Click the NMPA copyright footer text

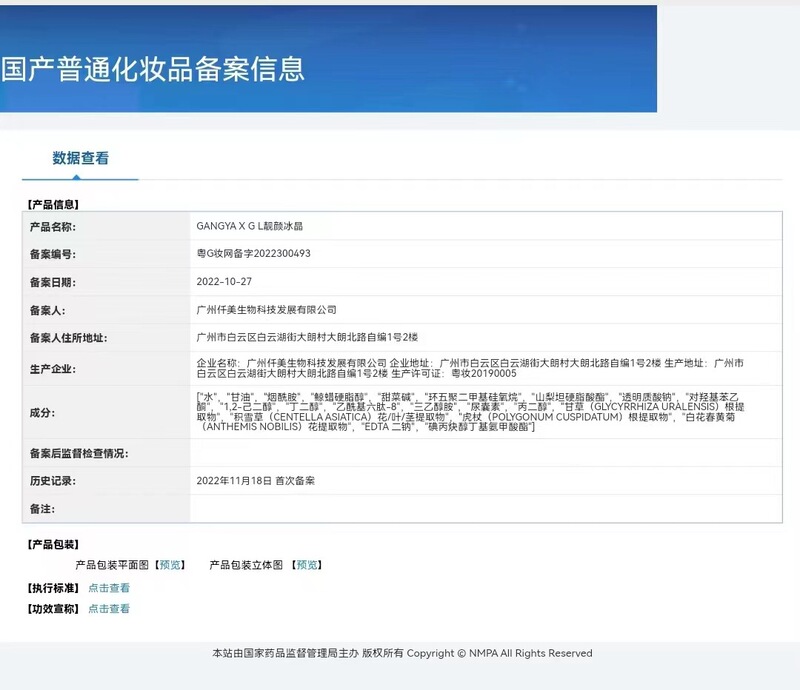400,653
